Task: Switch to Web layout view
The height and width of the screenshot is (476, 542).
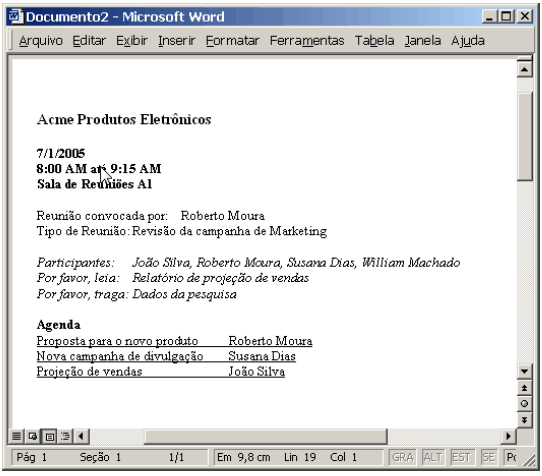Action: pos(32,436)
